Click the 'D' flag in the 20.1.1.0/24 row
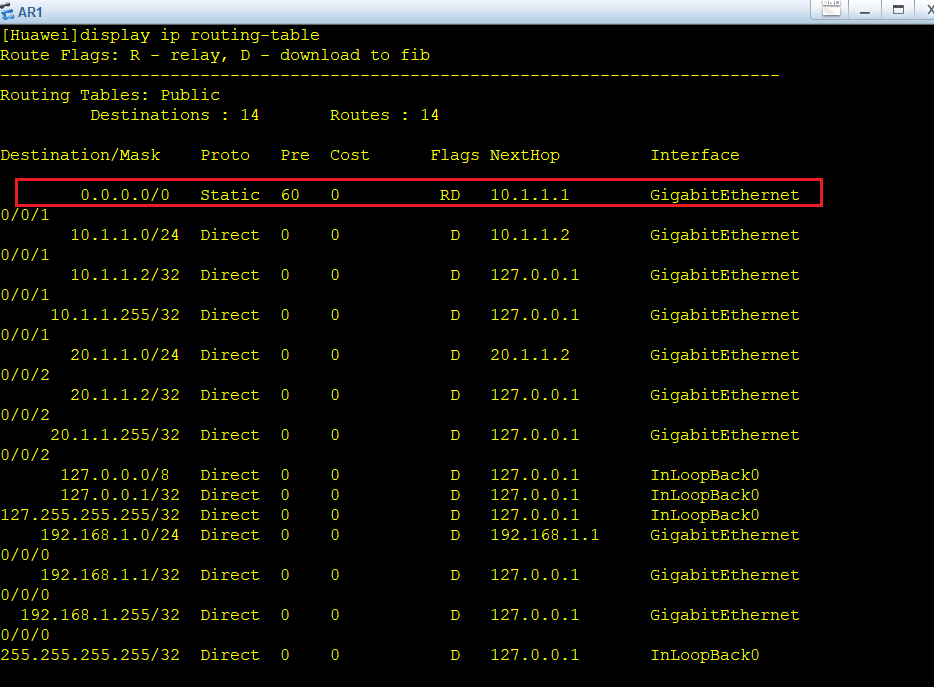Image resolution: width=934 pixels, height=687 pixels. (x=455, y=355)
